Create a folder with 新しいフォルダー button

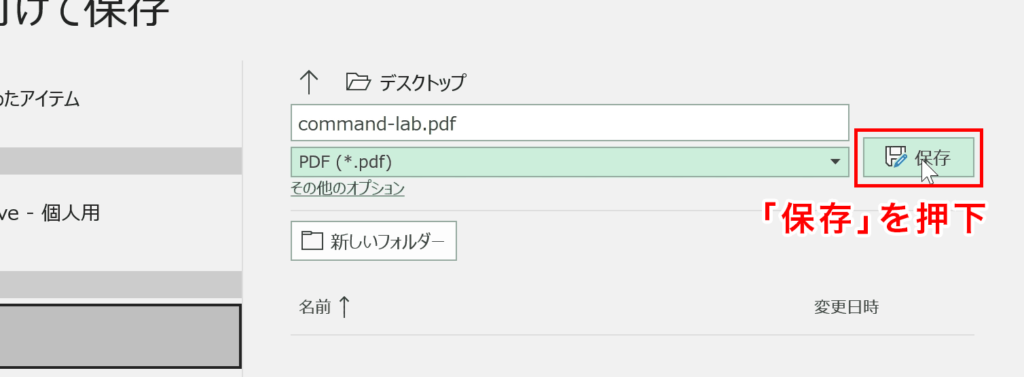pos(374,241)
